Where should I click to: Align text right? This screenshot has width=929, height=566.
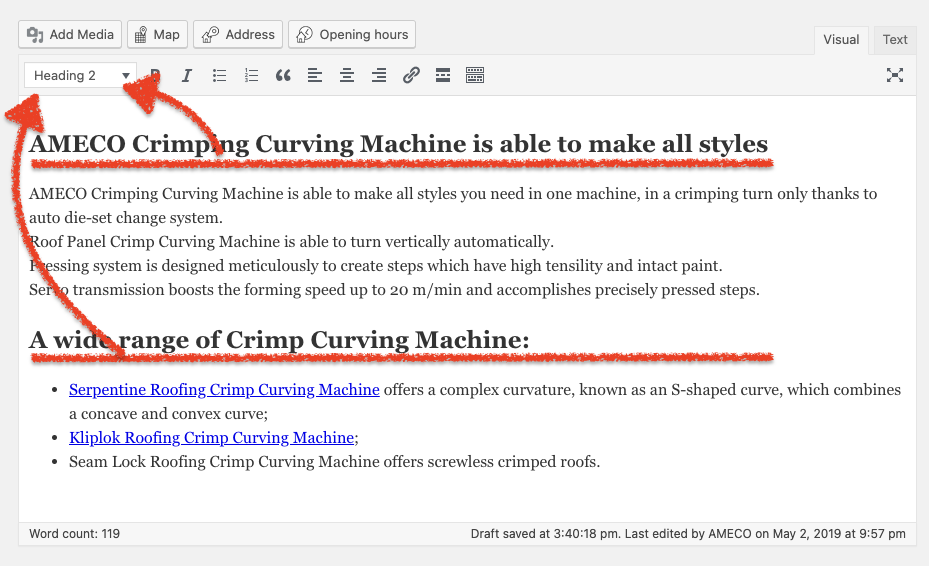pyautogui.click(x=379, y=76)
